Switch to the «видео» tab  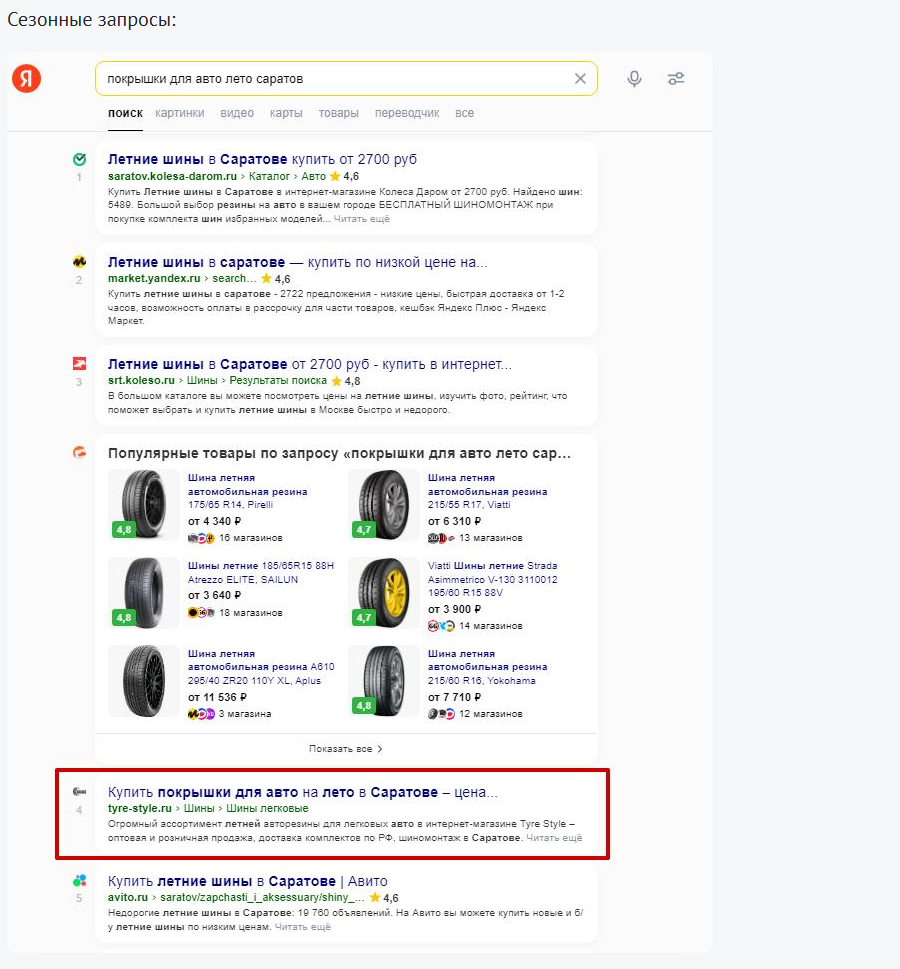point(237,113)
